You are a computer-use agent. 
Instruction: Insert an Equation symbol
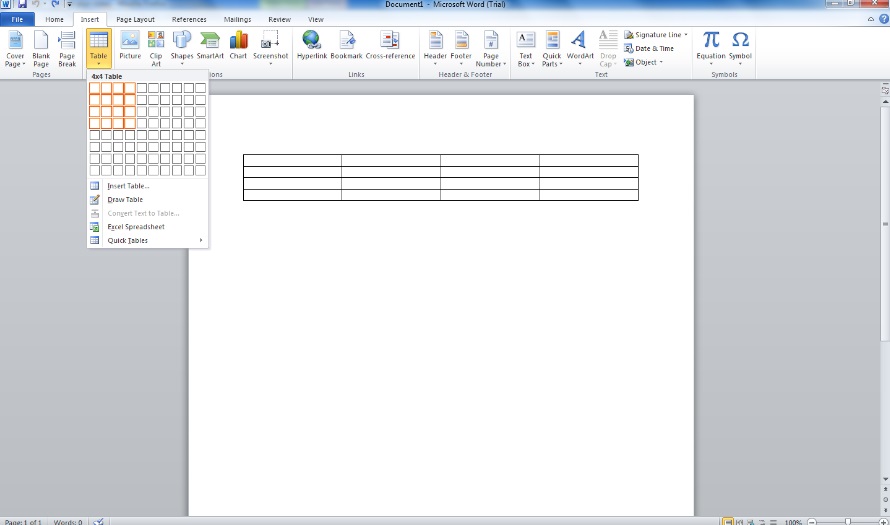click(x=711, y=46)
